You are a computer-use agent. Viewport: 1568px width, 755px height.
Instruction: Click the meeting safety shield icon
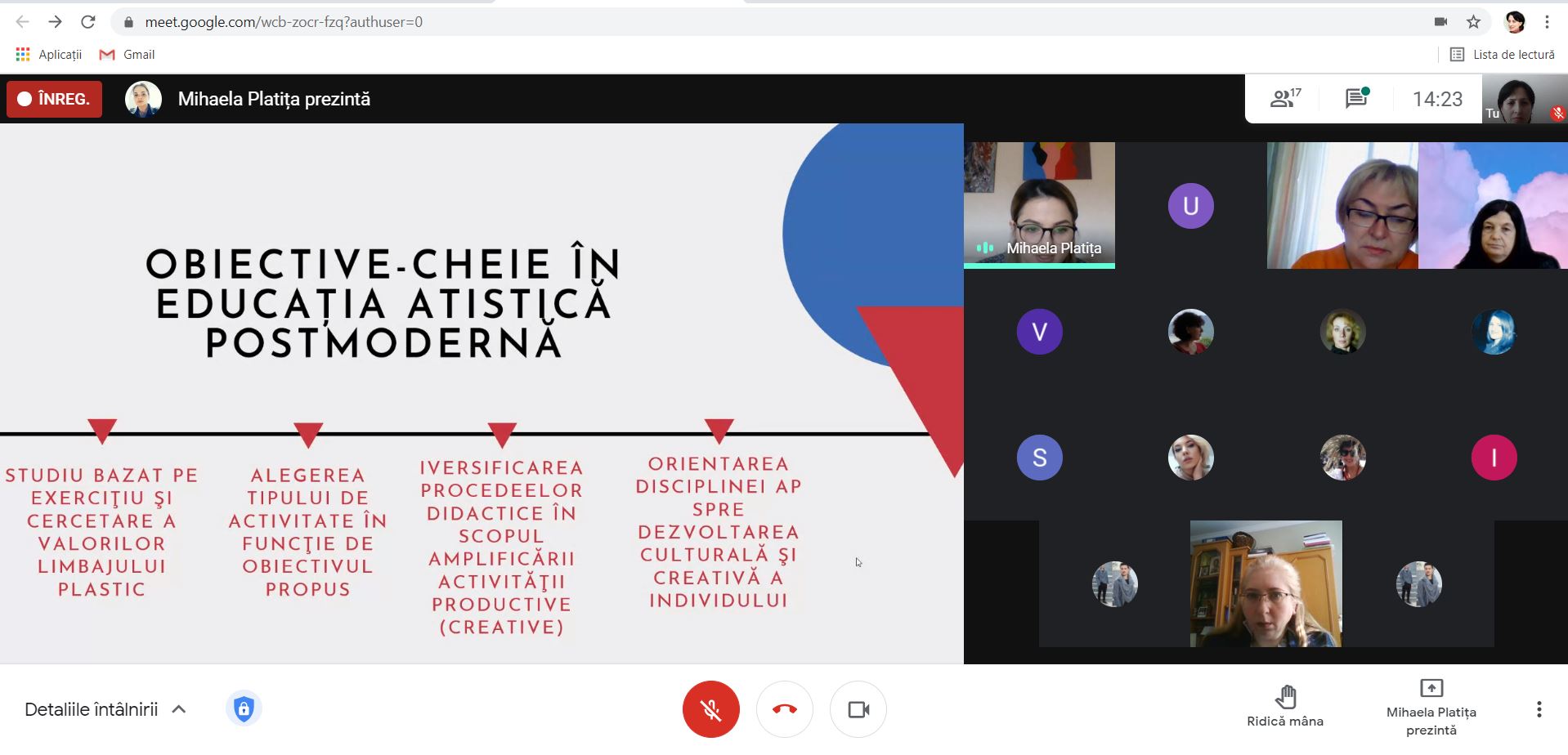244,708
